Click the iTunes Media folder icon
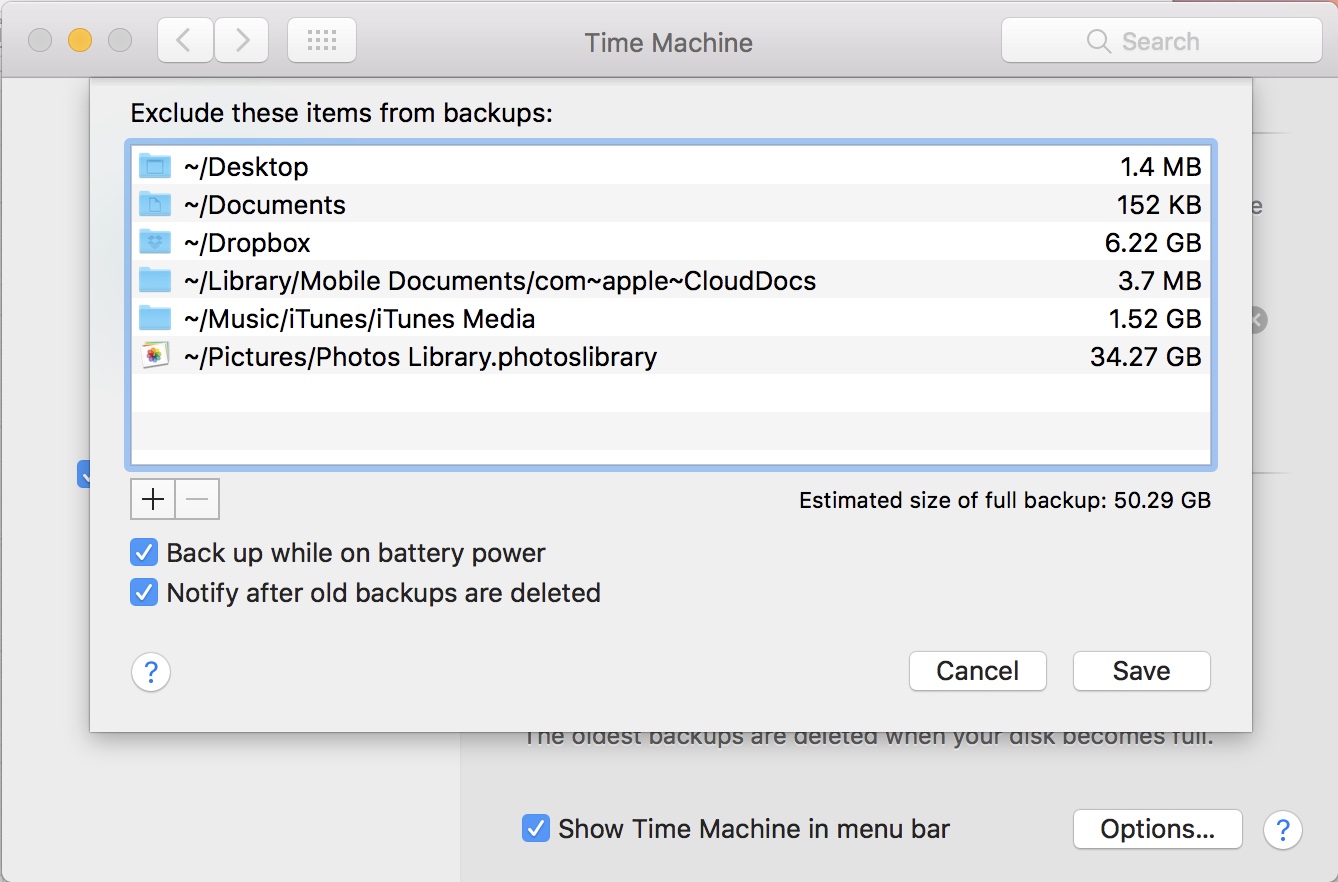 [x=155, y=318]
